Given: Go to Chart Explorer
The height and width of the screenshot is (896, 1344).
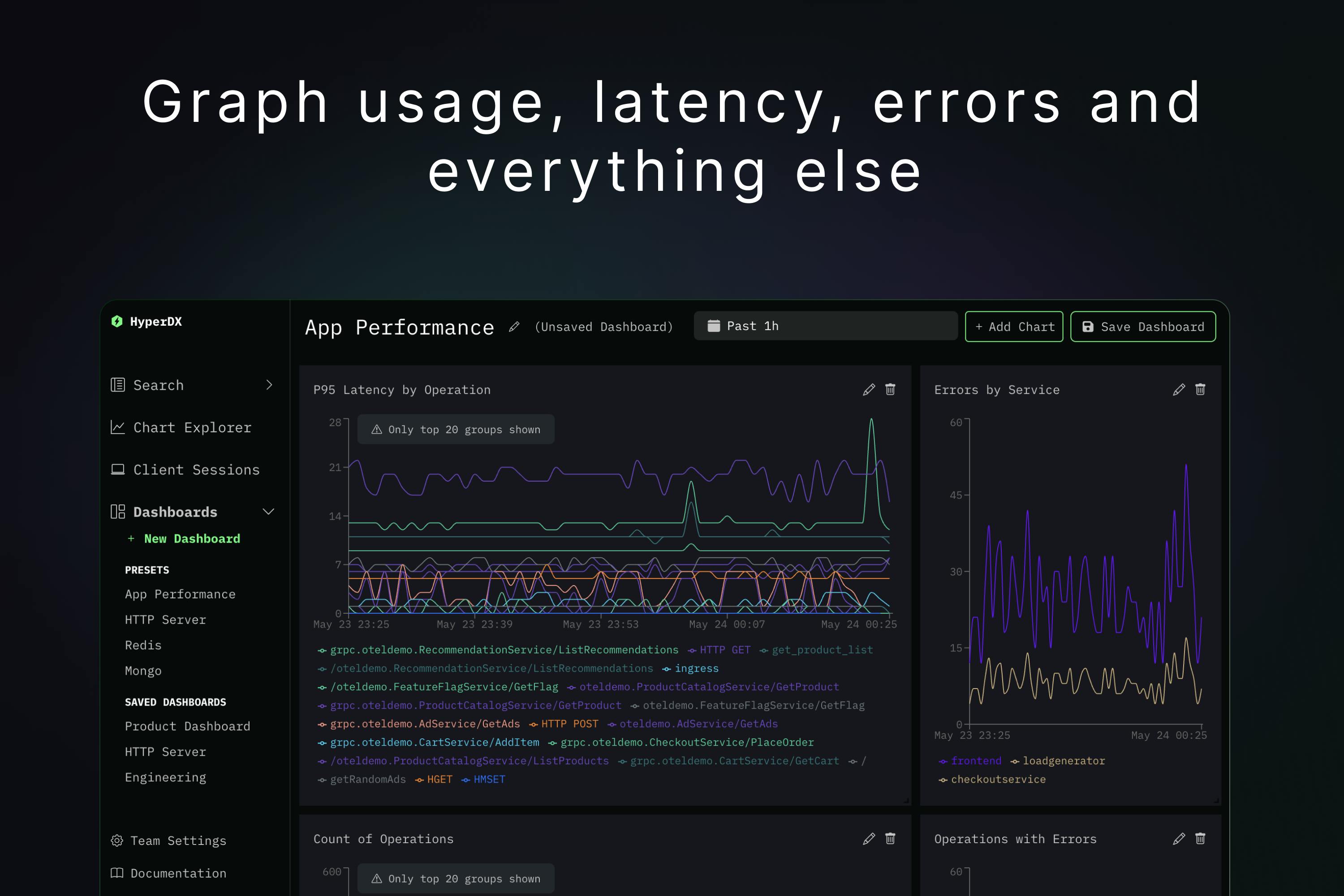Looking at the screenshot, I should tap(192, 427).
